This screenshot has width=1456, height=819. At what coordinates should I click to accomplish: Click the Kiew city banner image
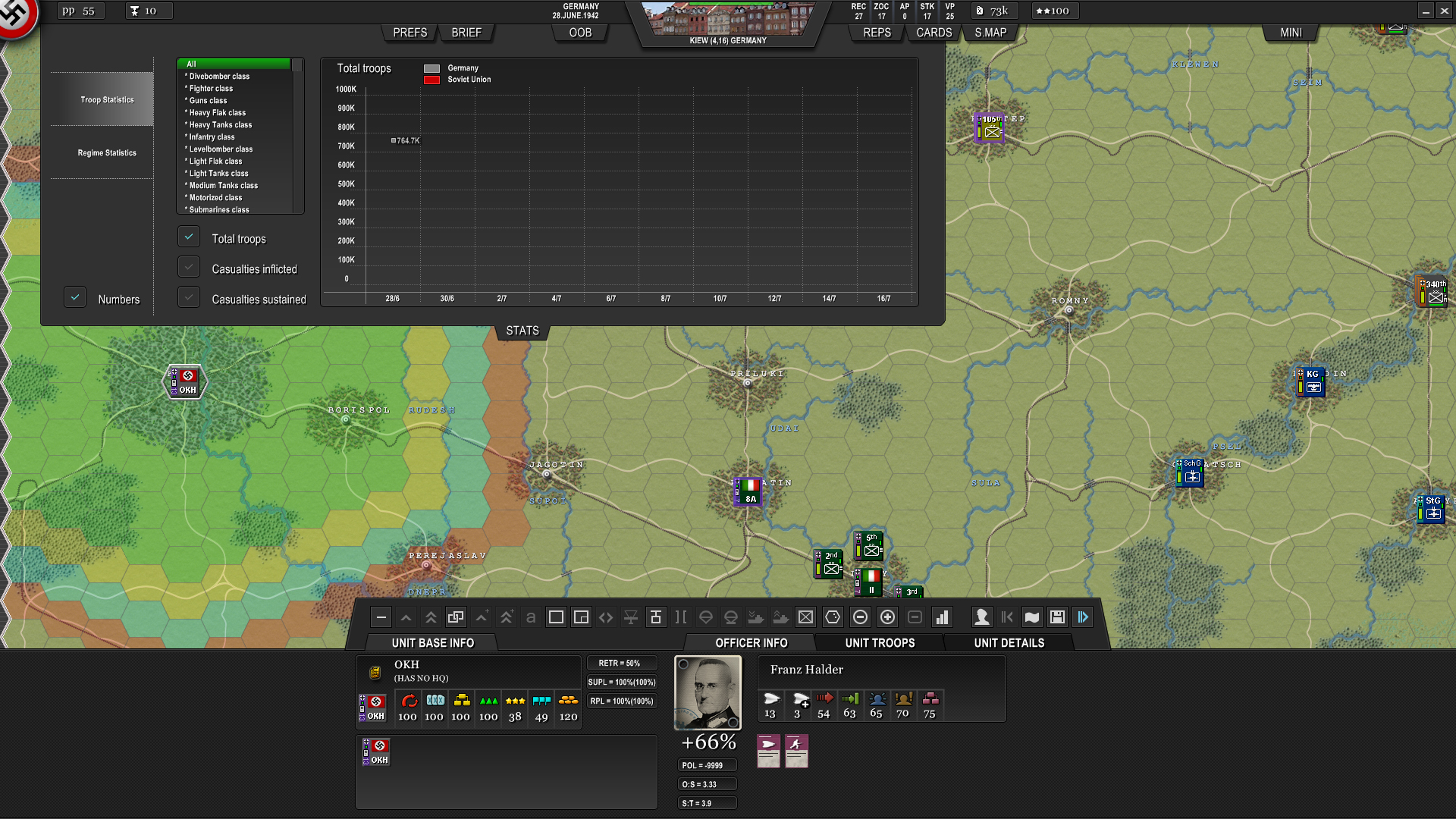pos(728,18)
